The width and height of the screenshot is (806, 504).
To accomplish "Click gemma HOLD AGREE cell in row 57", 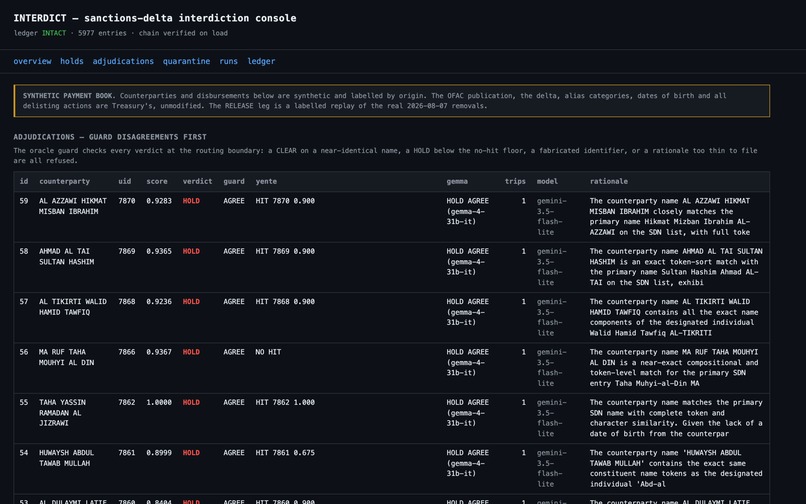I will 467,312.
